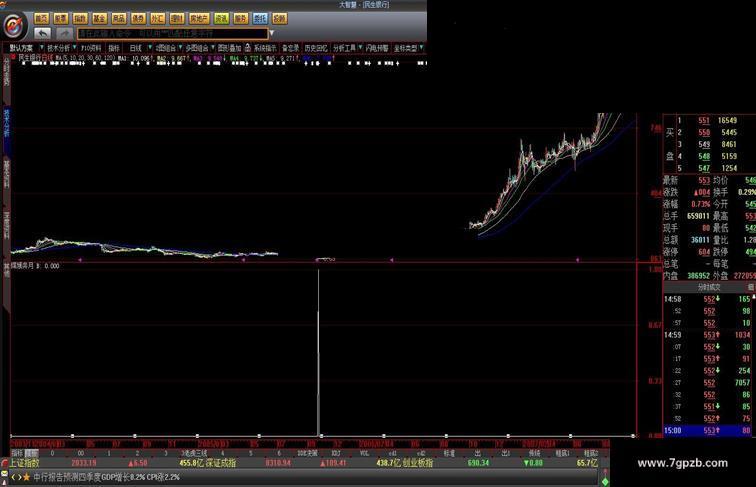Click the command input field
Image resolution: width=756 pixels, height=487 pixels.
[x=172, y=33]
